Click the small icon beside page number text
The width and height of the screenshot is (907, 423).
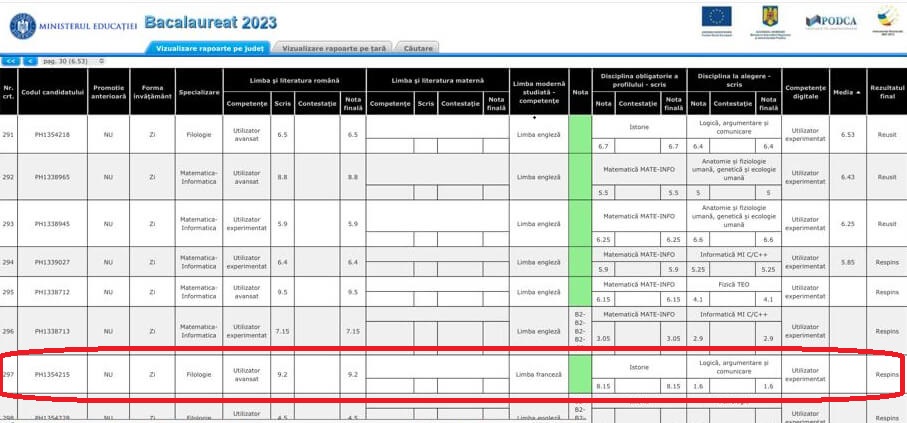click(101, 61)
